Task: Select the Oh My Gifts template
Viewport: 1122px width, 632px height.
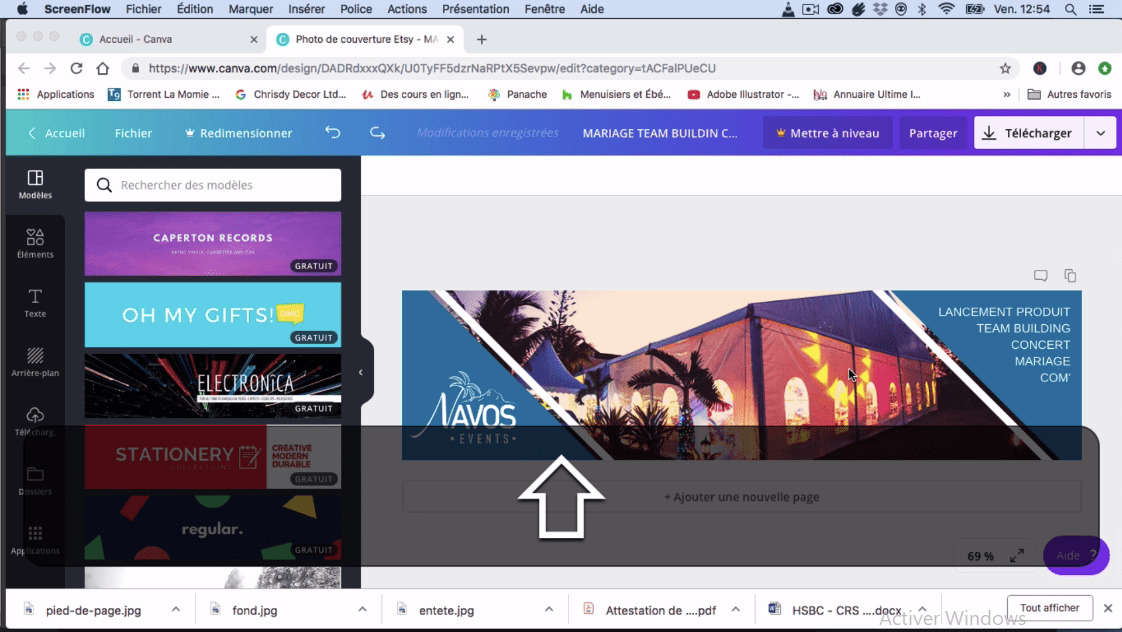Action: click(213, 315)
